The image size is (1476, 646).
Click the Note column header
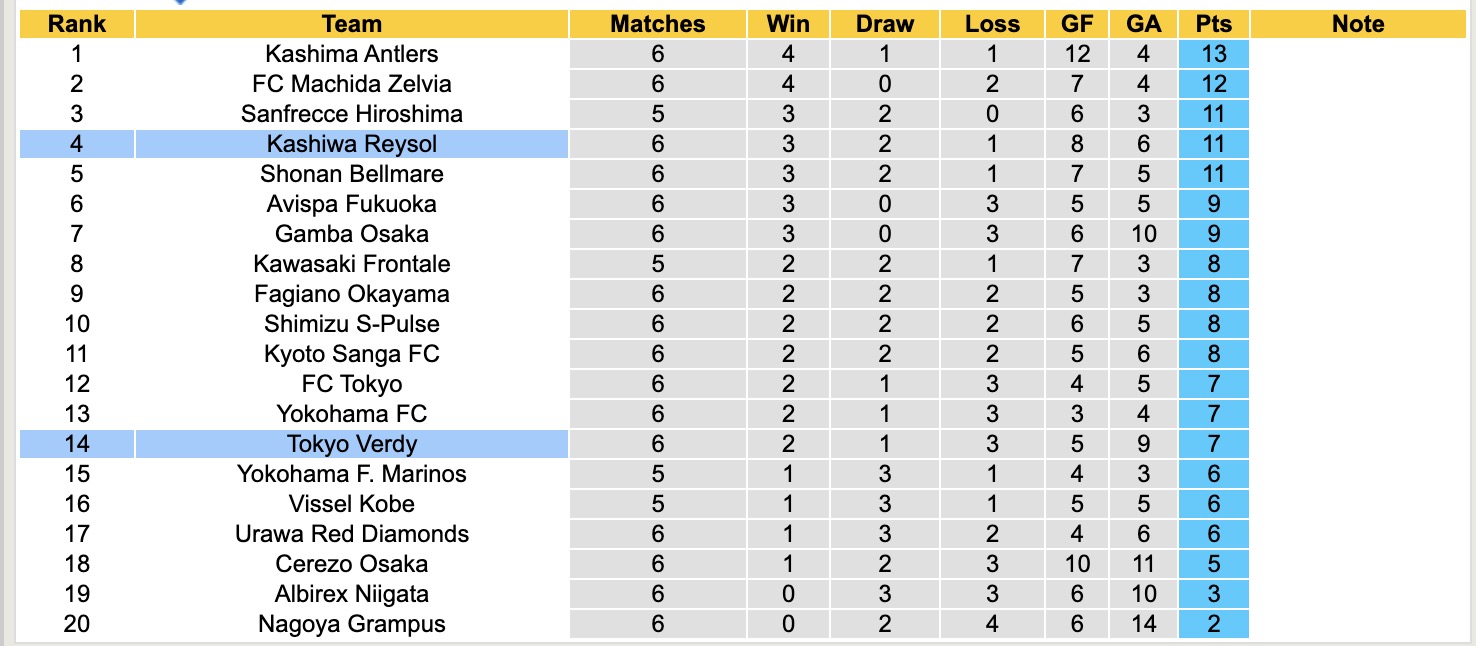coord(1358,24)
